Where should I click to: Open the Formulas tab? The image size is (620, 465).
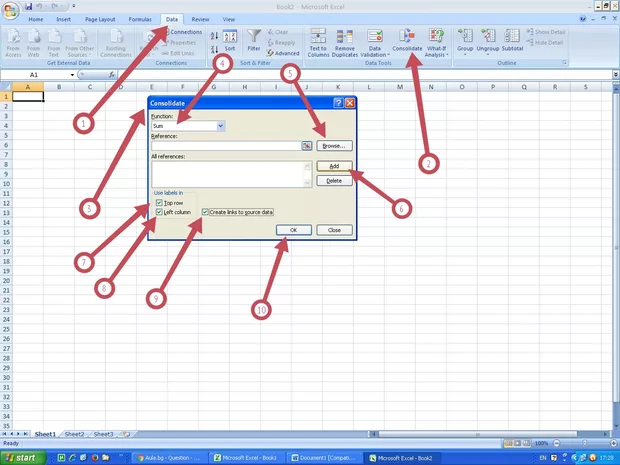tap(140, 19)
